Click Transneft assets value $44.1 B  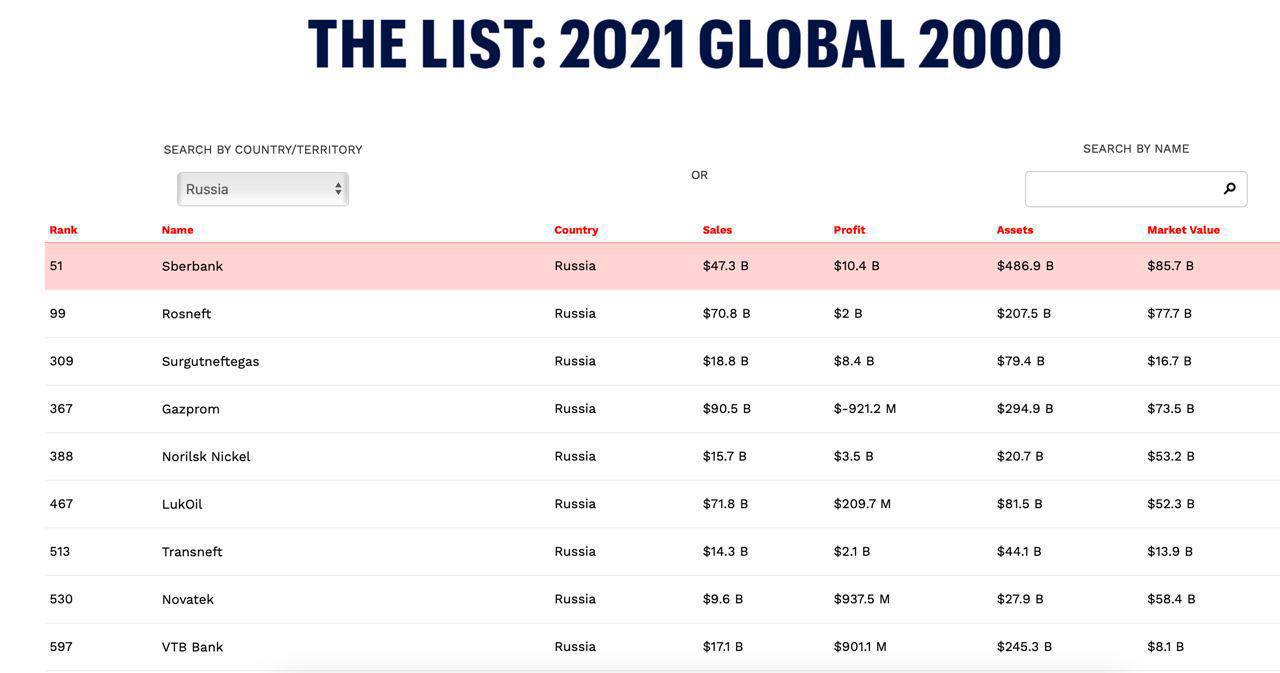click(x=1019, y=552)
